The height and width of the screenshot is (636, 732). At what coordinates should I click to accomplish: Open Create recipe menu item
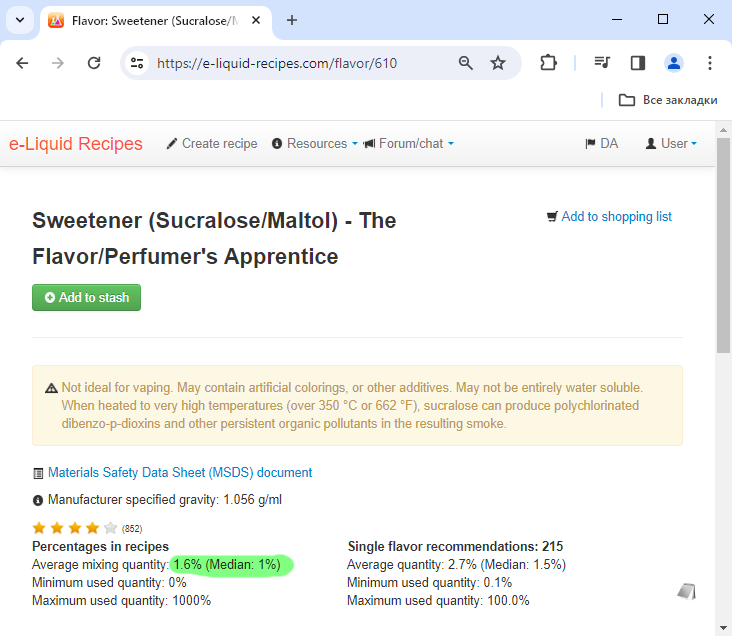212,143
